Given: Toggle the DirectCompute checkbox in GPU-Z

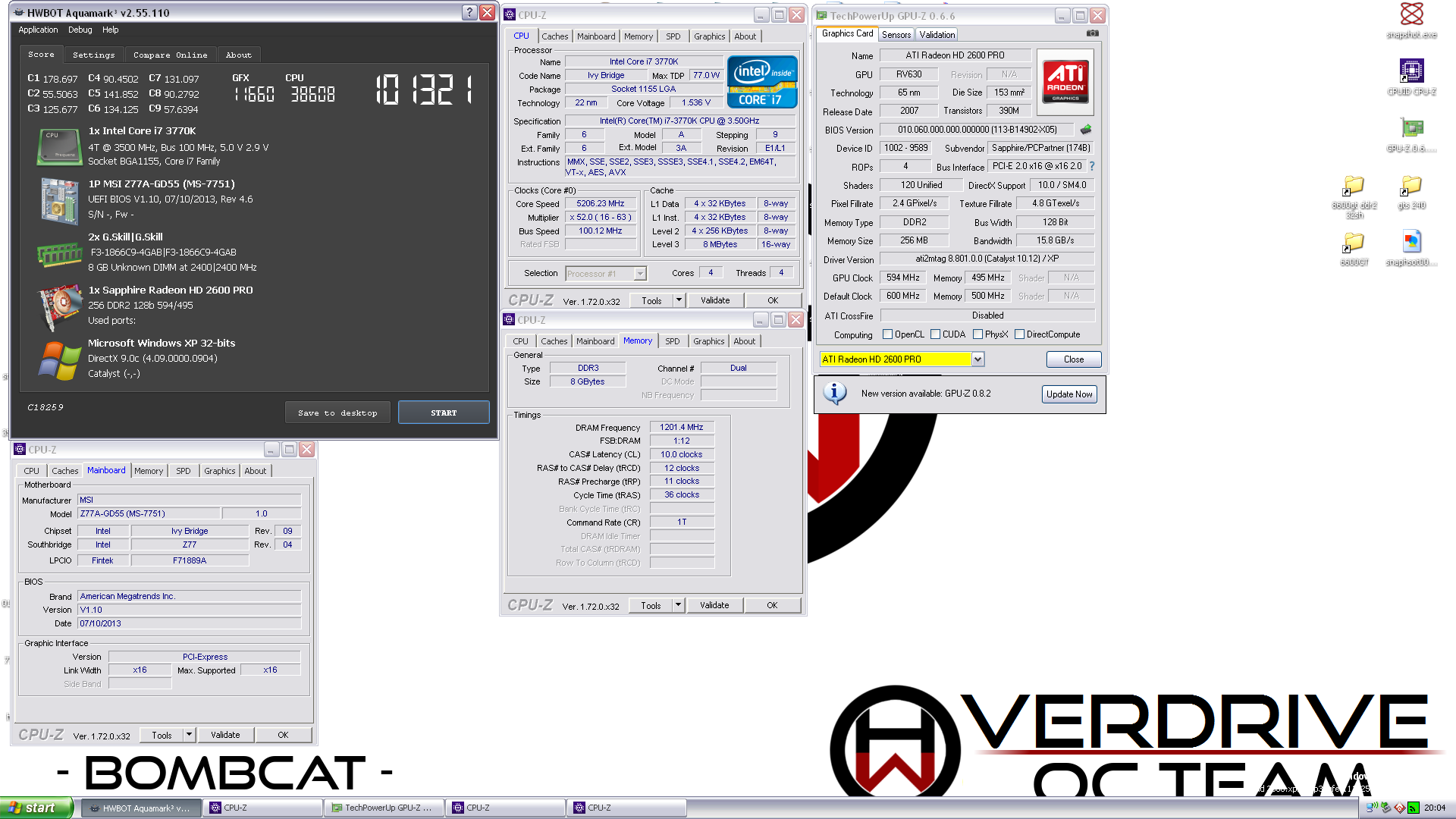Looking at the screenshot, I should pyautogui.click(x=1019, y=334).
